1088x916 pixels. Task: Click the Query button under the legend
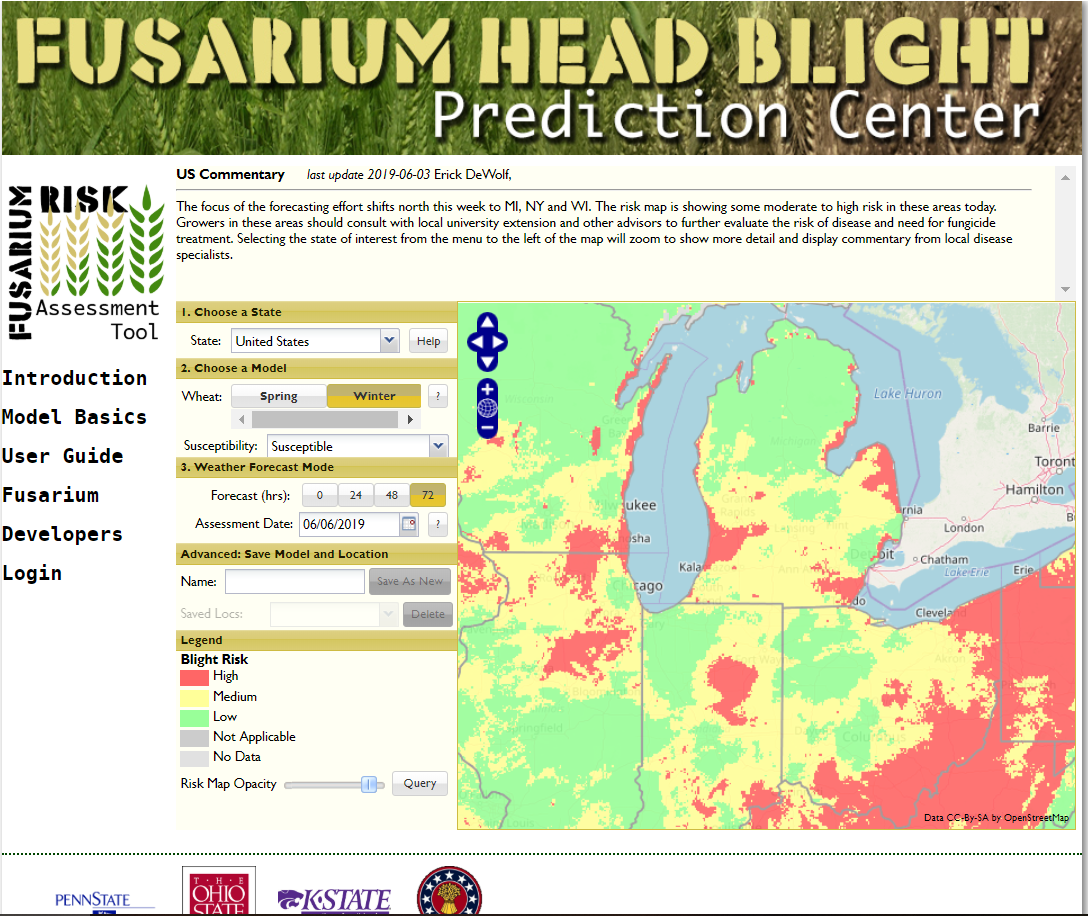[x=419, y=783]
